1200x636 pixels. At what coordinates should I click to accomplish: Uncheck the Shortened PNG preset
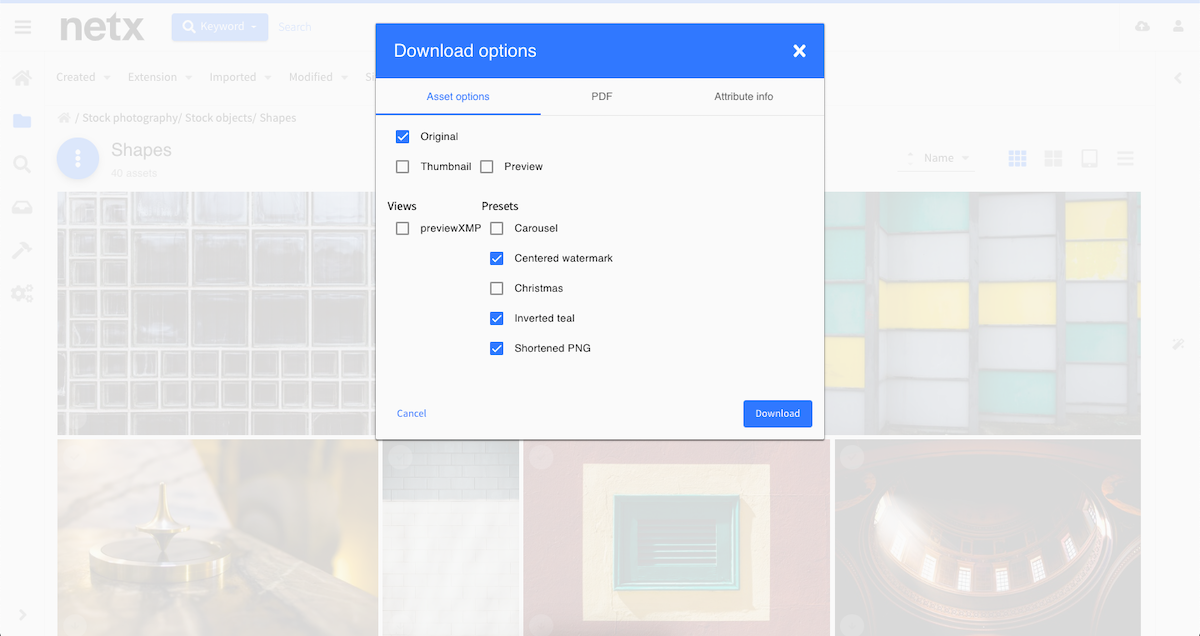click(497, 348)
